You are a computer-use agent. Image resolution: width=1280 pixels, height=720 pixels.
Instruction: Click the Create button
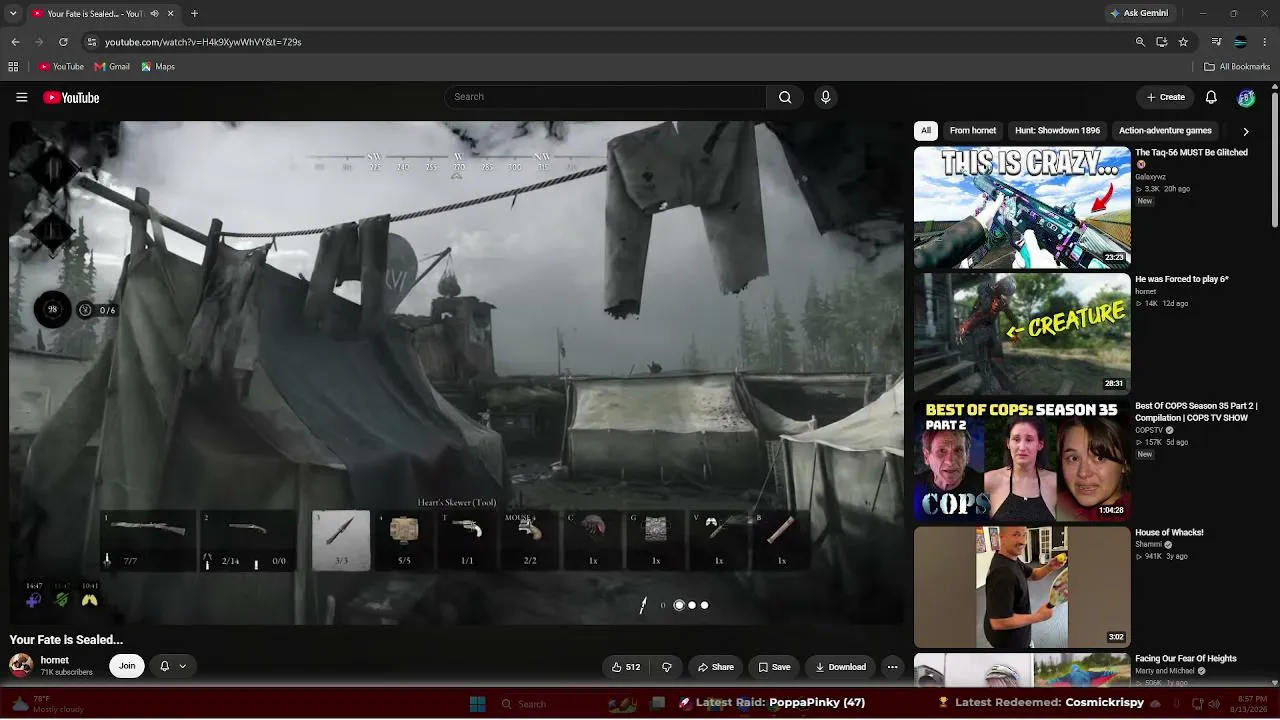click(x=1165, y=97)
